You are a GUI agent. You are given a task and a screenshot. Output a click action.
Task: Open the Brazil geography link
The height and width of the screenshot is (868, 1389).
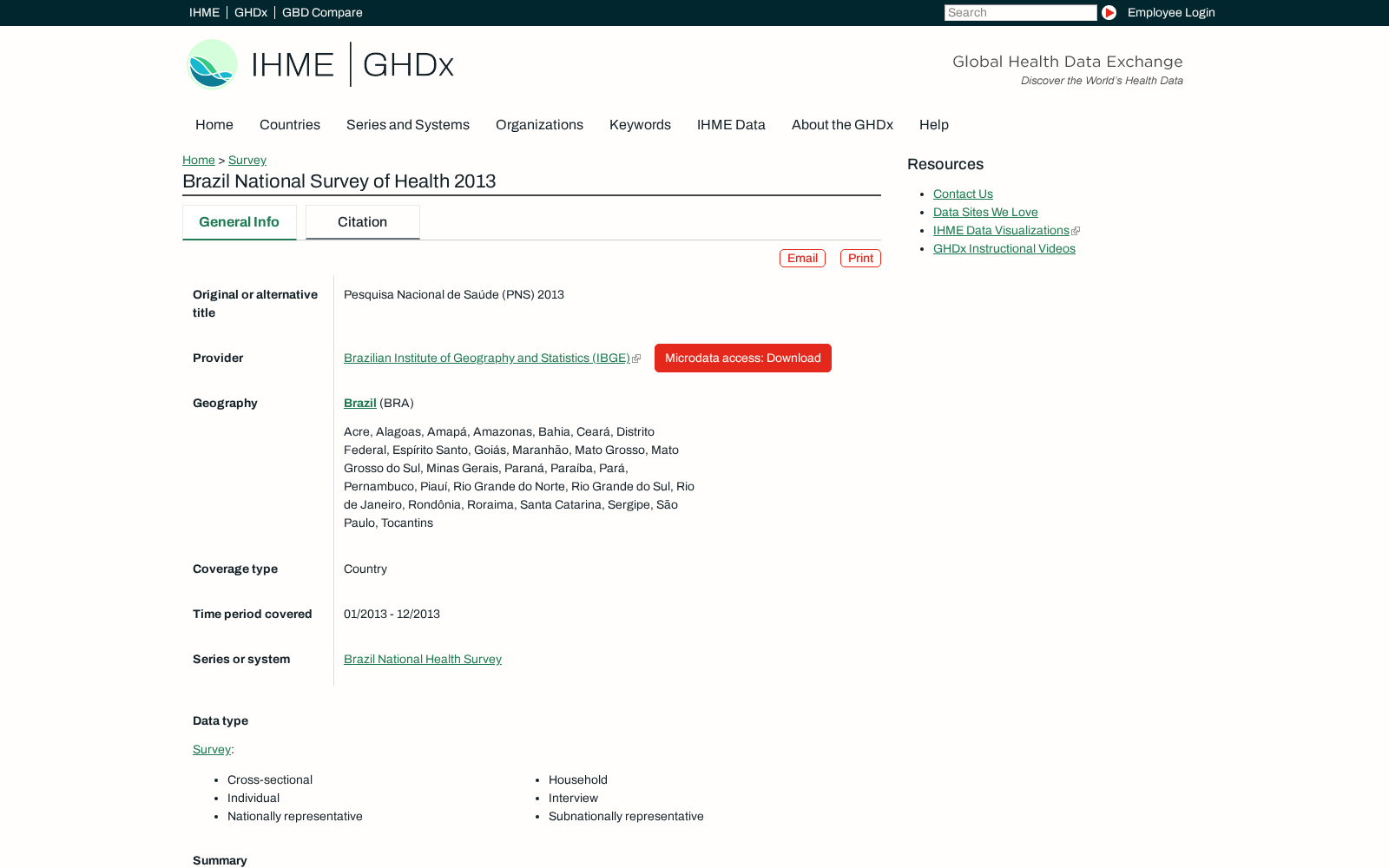coord(360,403)
